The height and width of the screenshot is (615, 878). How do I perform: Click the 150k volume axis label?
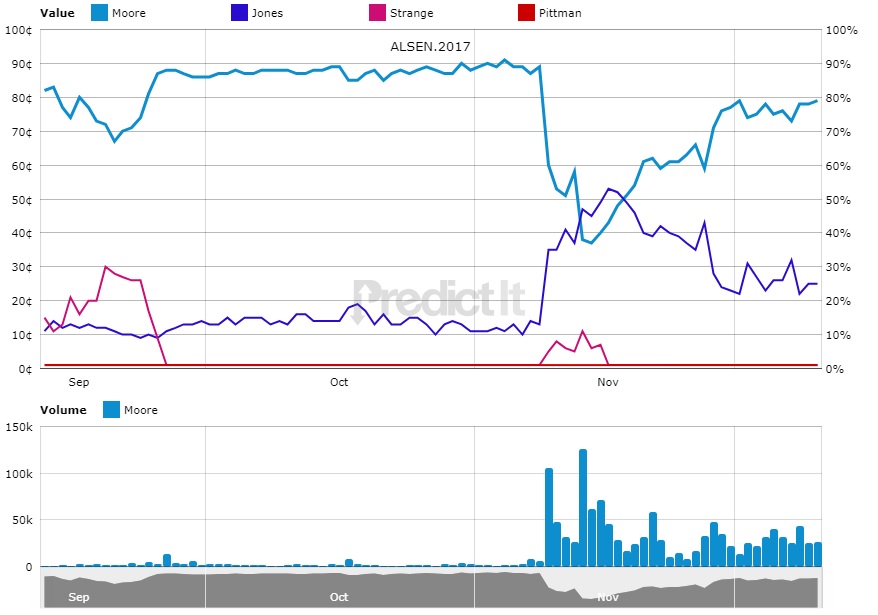coord(19,427)
